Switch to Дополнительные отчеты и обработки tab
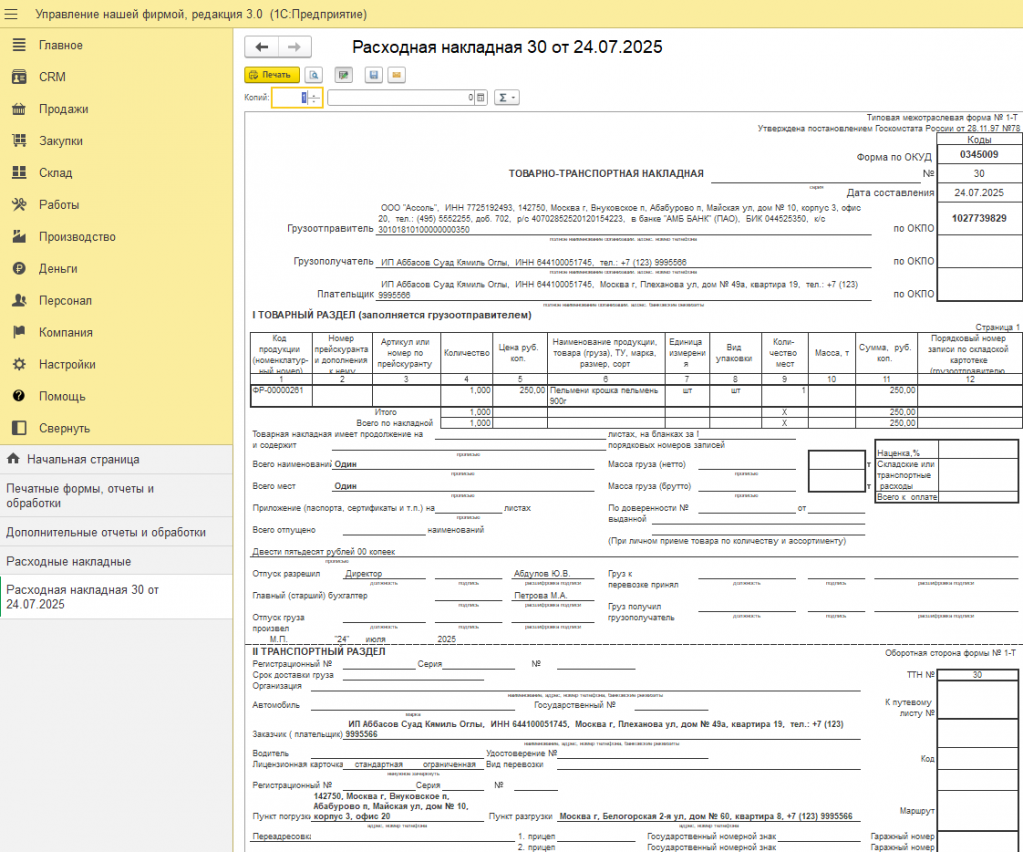 116,532
